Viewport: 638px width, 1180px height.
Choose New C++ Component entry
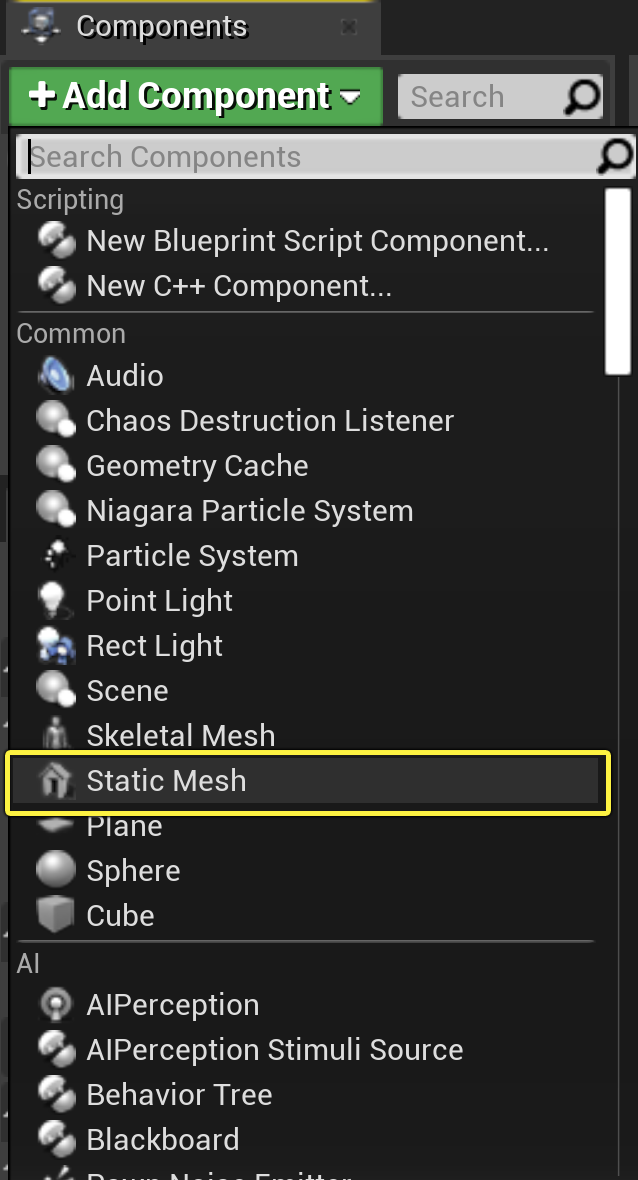239,286
